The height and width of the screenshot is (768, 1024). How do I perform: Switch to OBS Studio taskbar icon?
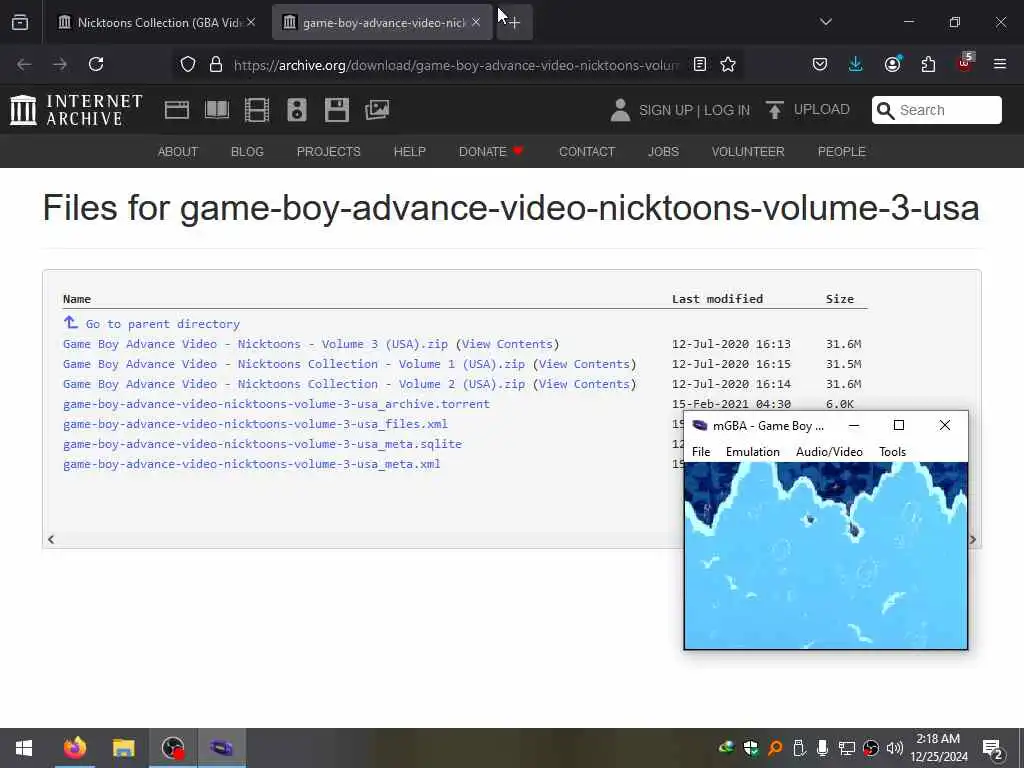tap(173, 748)
